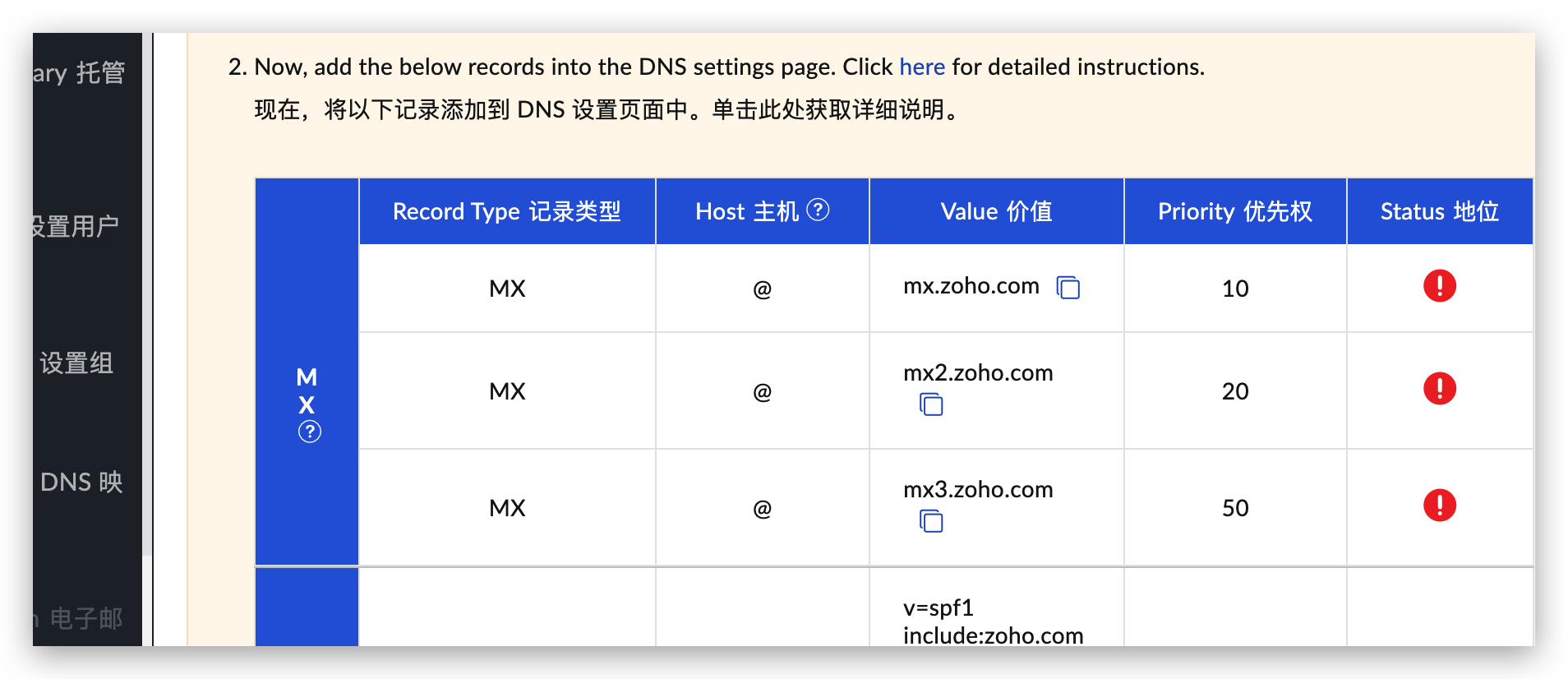Click error status icon for priority 10 row
1568x679 pixels.
tap(1440, 286)
